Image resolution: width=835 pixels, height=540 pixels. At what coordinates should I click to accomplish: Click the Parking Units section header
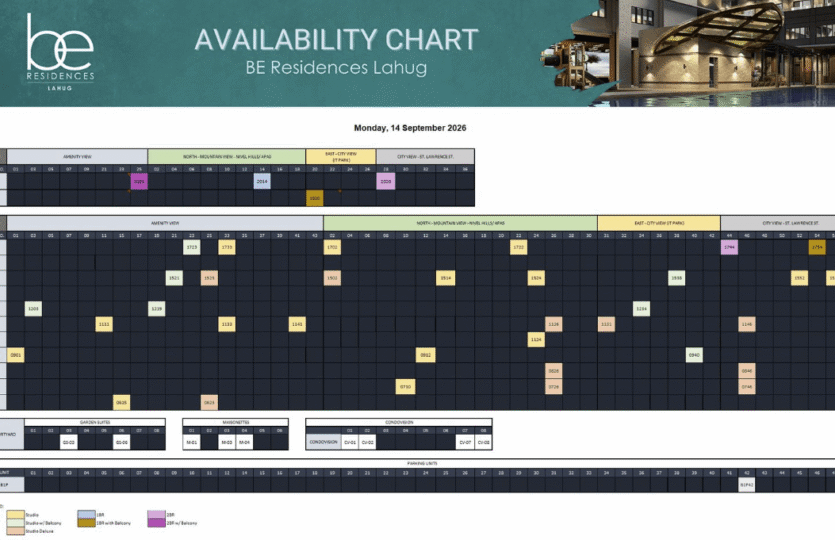point(418,463)
